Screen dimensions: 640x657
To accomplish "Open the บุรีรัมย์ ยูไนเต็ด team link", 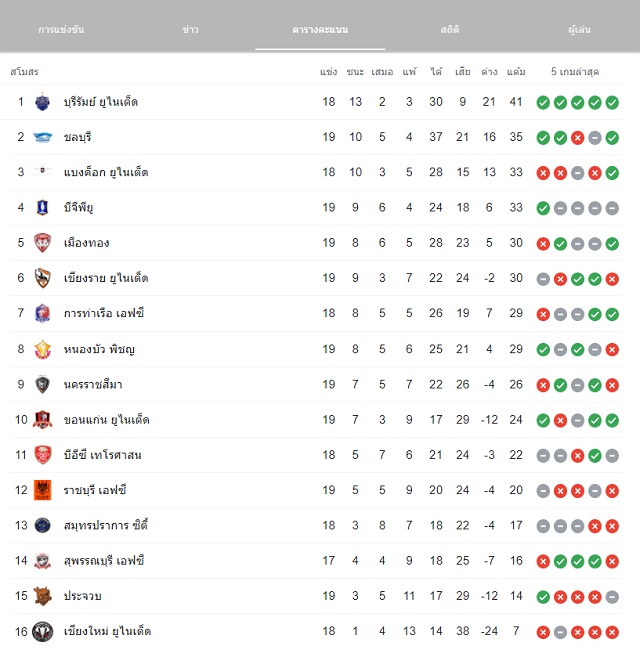I will [101, 102].
